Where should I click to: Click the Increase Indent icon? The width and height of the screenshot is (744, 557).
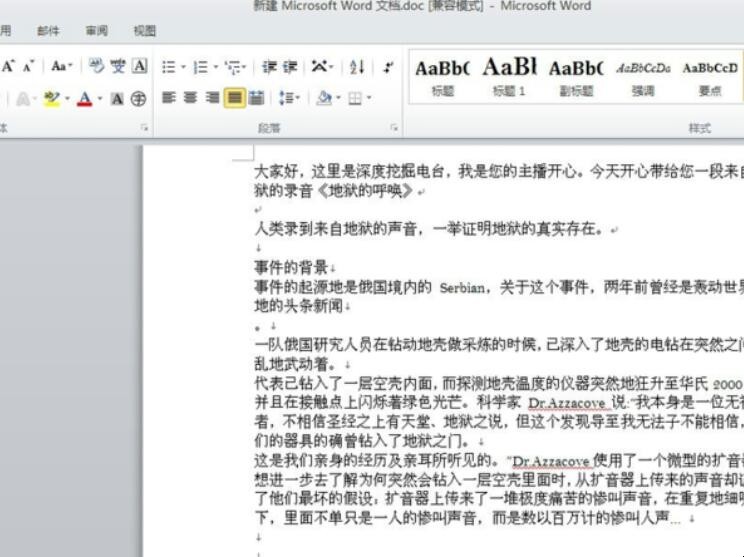point(290,67)
